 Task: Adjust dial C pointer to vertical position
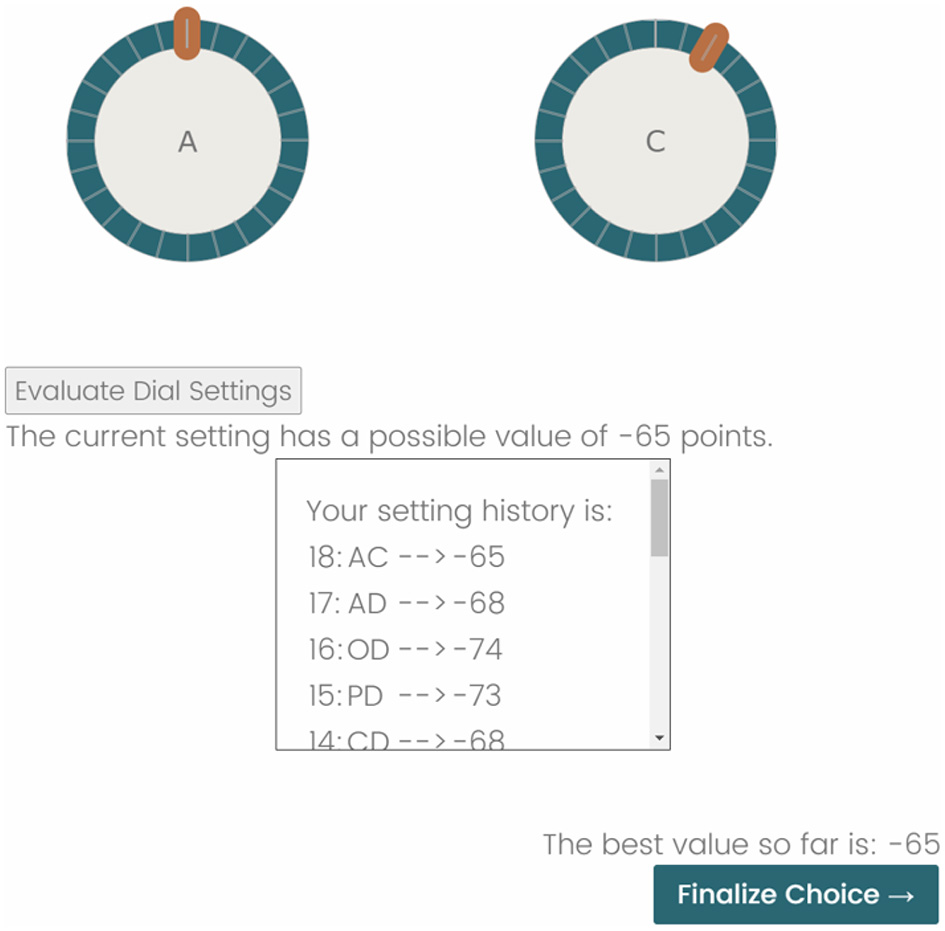pos(655,35)
